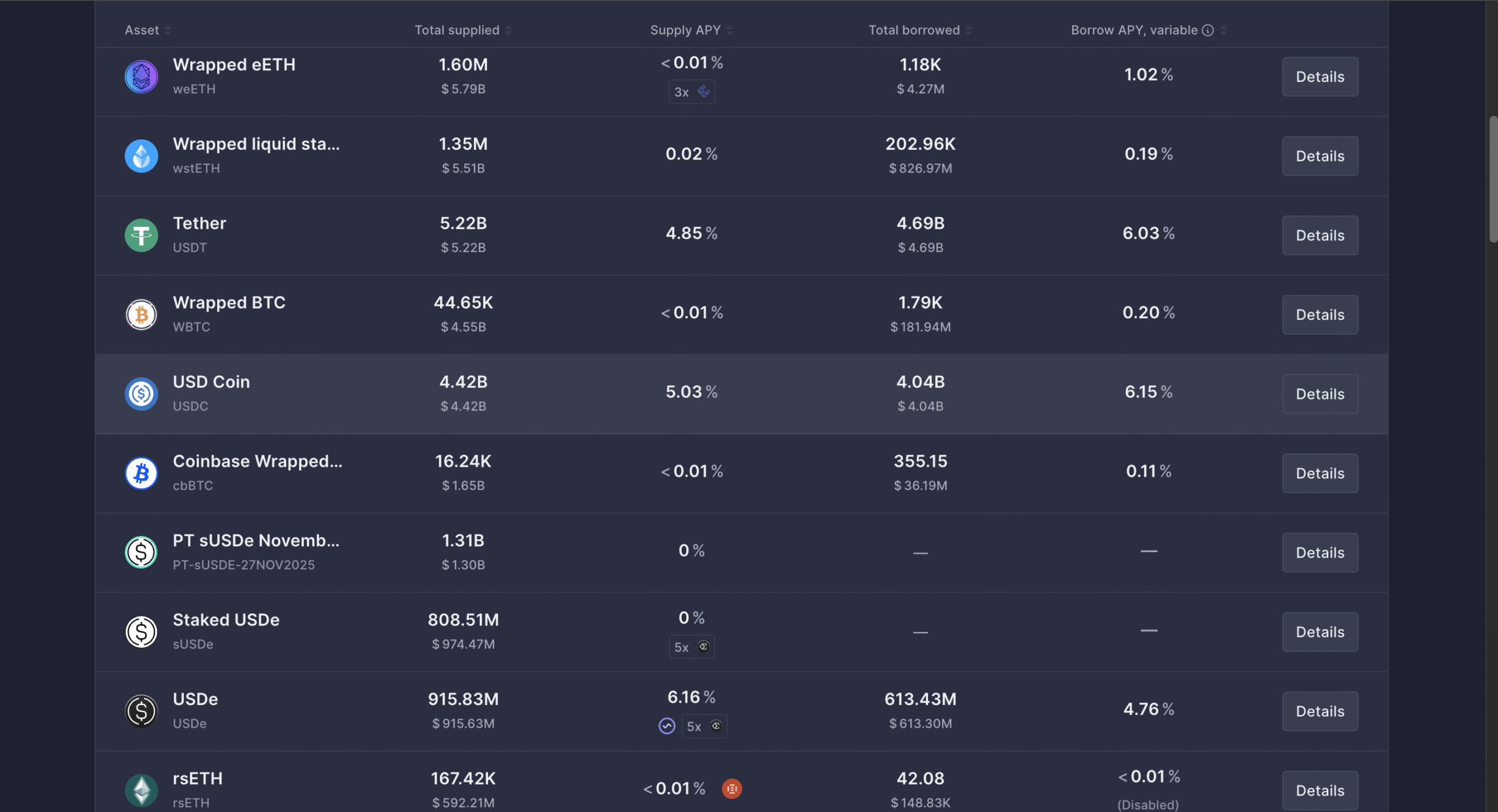Click the Borrow APY info icon
Image resolution: width=1498 pixels, height=812 pixels.
[x=1208, y=30]
